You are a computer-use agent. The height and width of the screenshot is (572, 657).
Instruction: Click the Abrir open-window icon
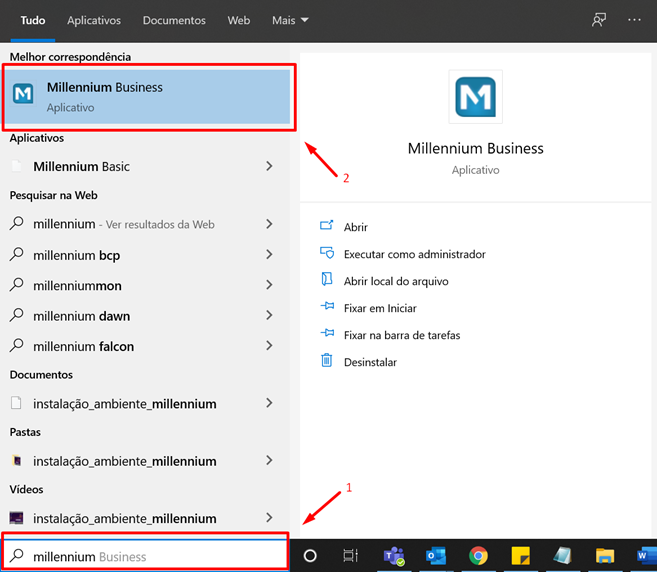point(327,225)
